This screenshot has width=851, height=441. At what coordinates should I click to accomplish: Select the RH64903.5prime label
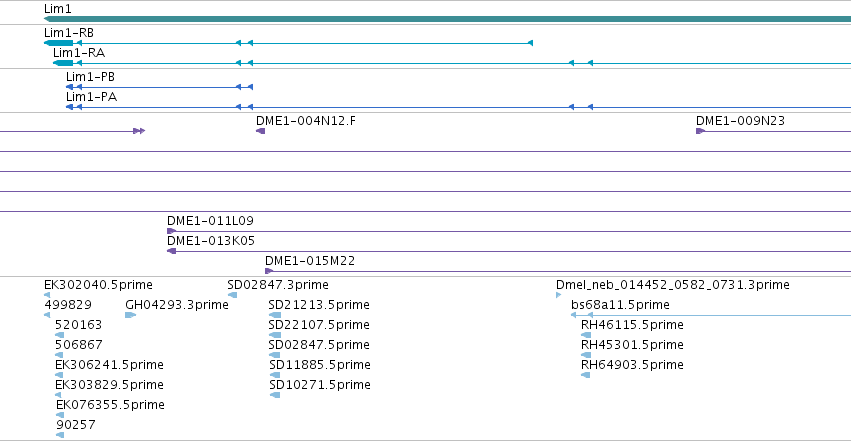pyautogui.click(x=632, y=365)
